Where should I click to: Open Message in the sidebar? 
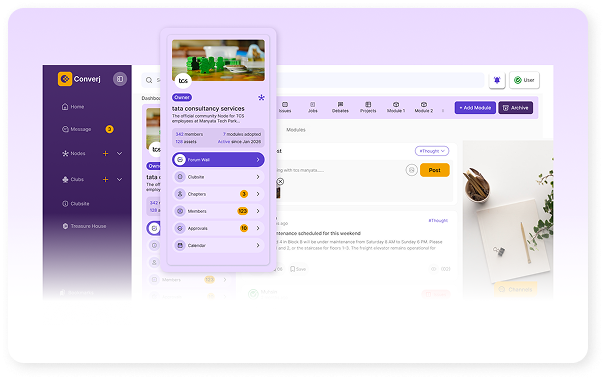click(x=77, y=129)
